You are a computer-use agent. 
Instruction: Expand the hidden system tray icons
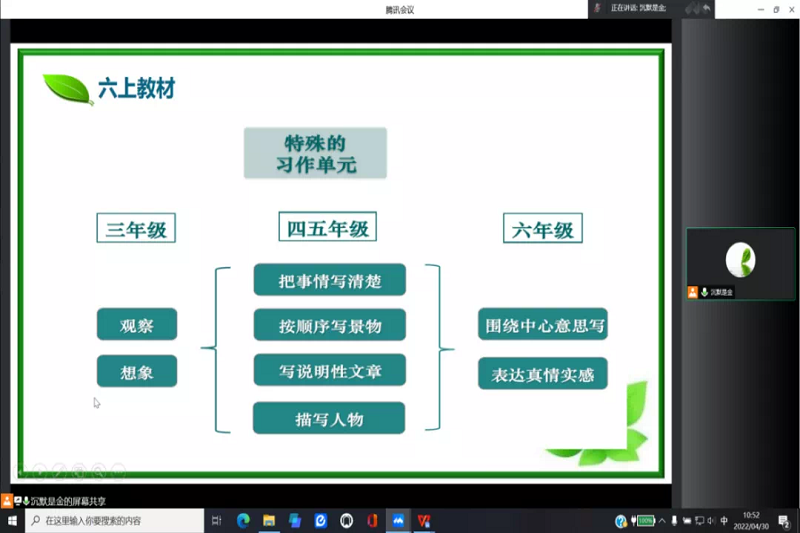661,521
